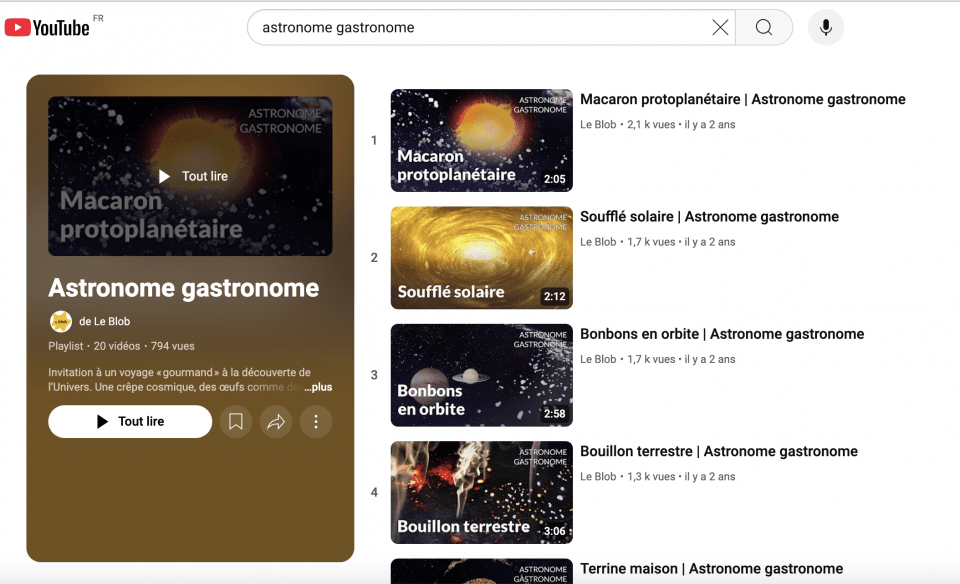960x584 pixels.
Task: Open the Macaron protoplanétaire video thumbnail
Action: (482, 140)
